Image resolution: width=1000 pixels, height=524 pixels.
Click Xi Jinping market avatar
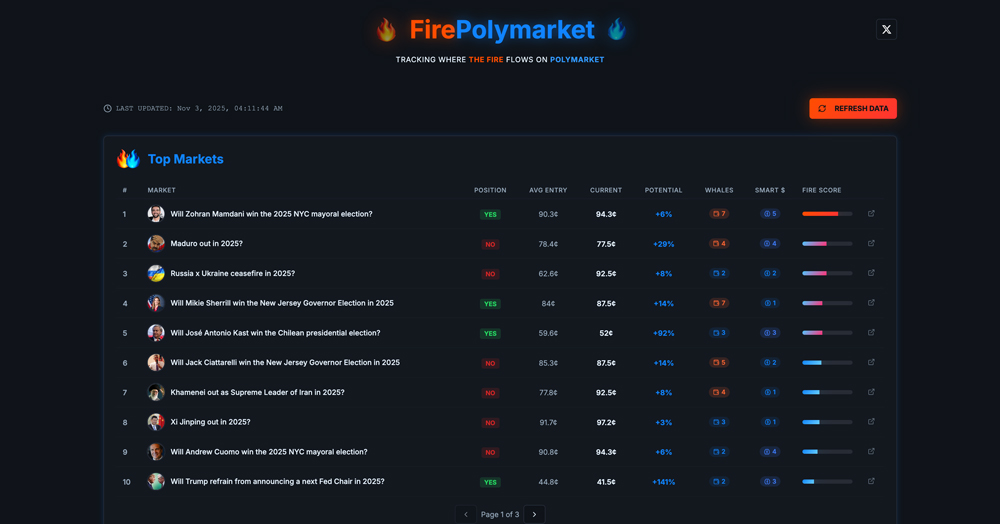click(156, 422)
